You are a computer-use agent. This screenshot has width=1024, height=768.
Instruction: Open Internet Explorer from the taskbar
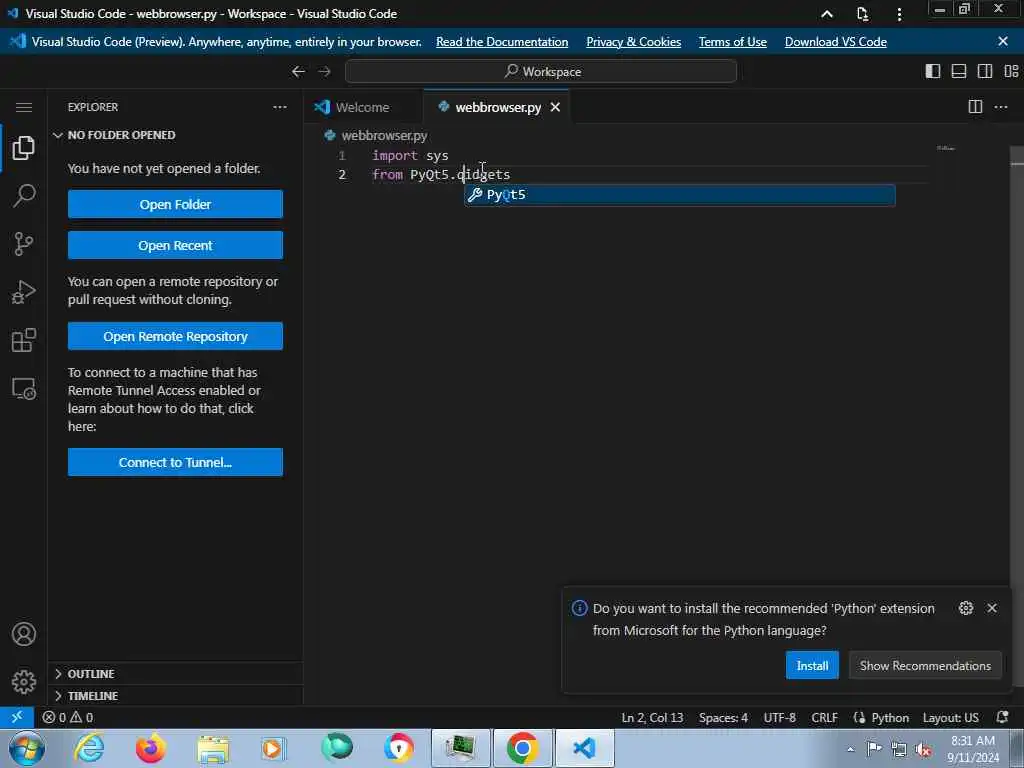pos(89,748)
